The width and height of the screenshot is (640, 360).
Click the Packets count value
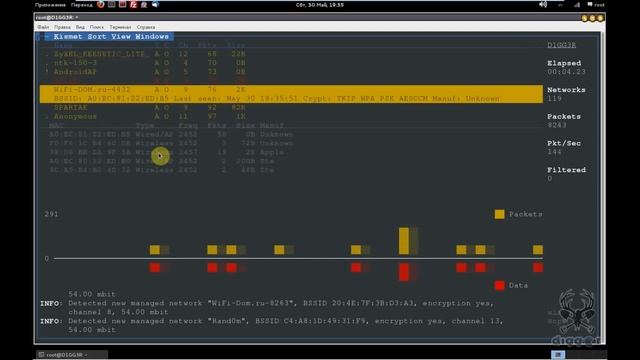557,125
